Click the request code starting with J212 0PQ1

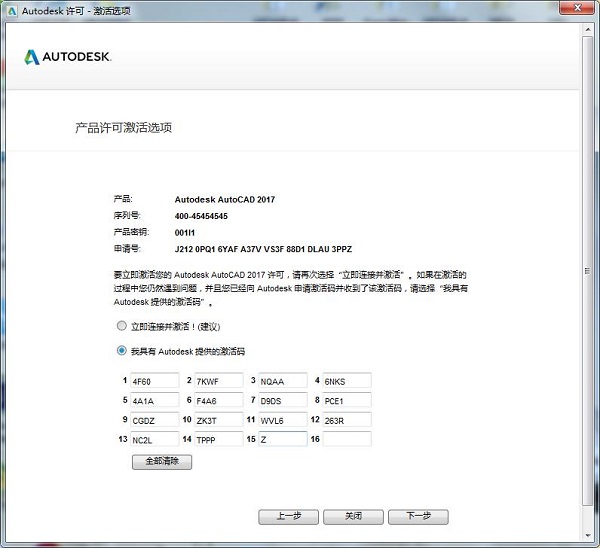[263, 249]
